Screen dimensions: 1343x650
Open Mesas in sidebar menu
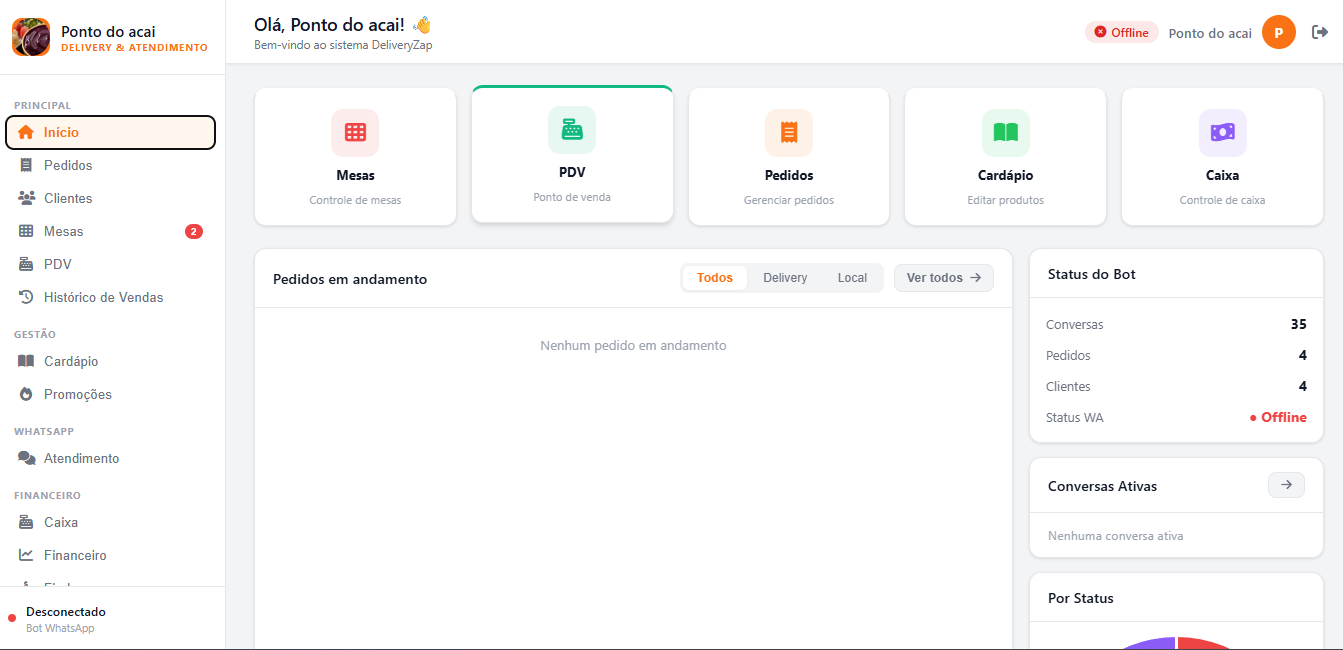(110, 231)
